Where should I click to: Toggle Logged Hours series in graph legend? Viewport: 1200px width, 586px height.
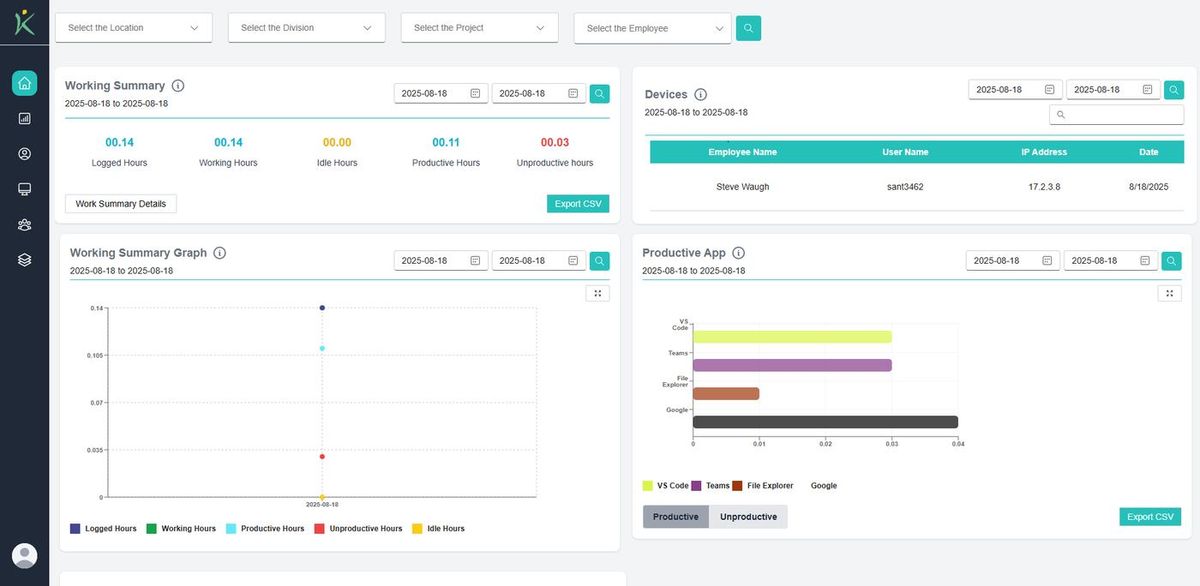click(103, 528)
